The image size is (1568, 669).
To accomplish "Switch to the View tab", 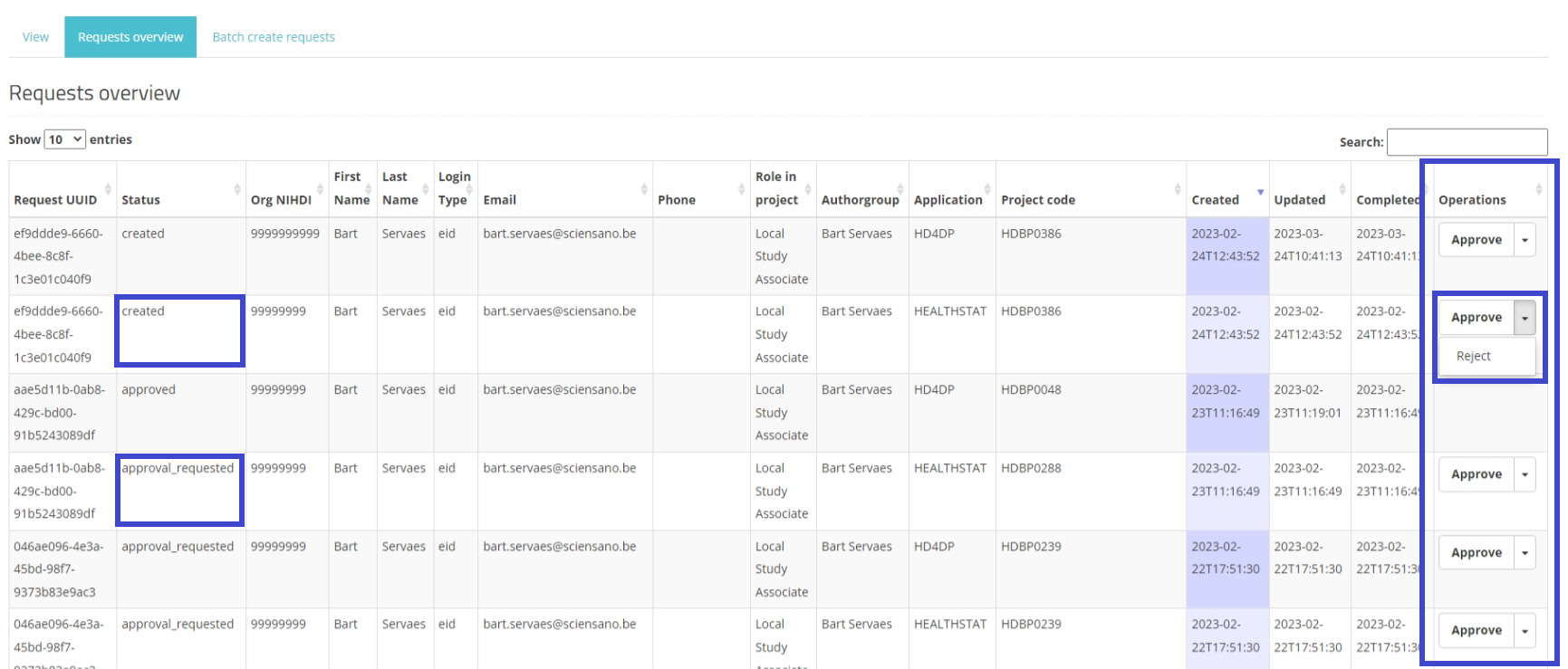I will (35, 37).
